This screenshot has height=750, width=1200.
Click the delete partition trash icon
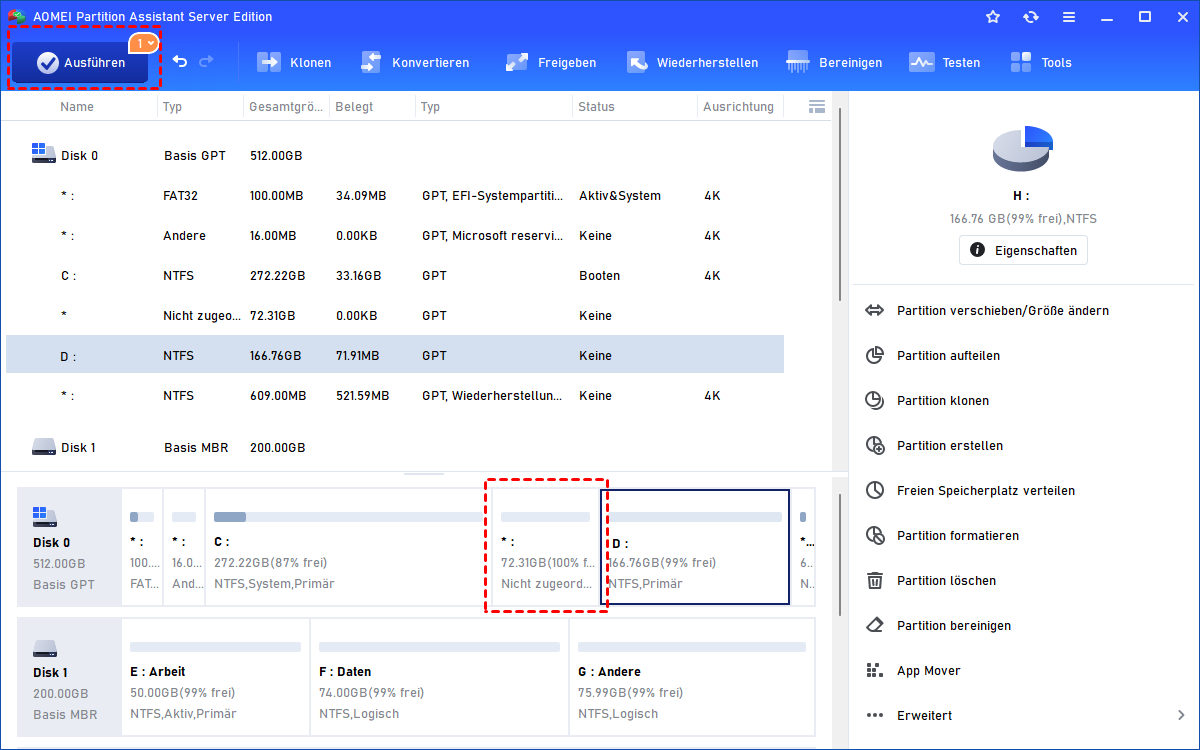coord(875,581)
